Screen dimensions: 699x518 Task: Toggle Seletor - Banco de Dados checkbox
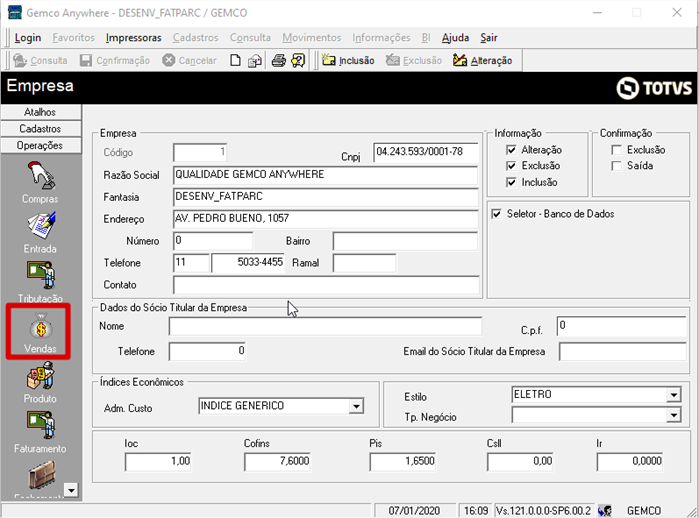[x=496, y=214]
